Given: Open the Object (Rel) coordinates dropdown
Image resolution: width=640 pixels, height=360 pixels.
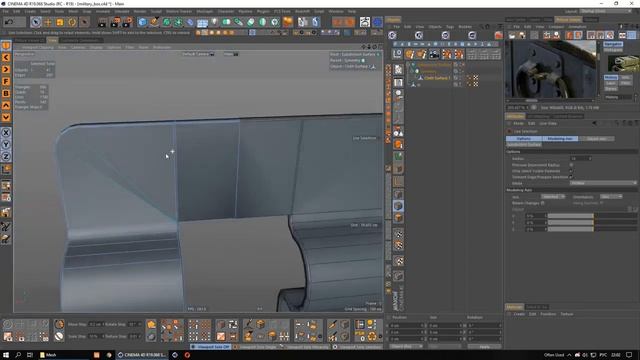Looking at the screenshot, I should (x=406, y=347).
